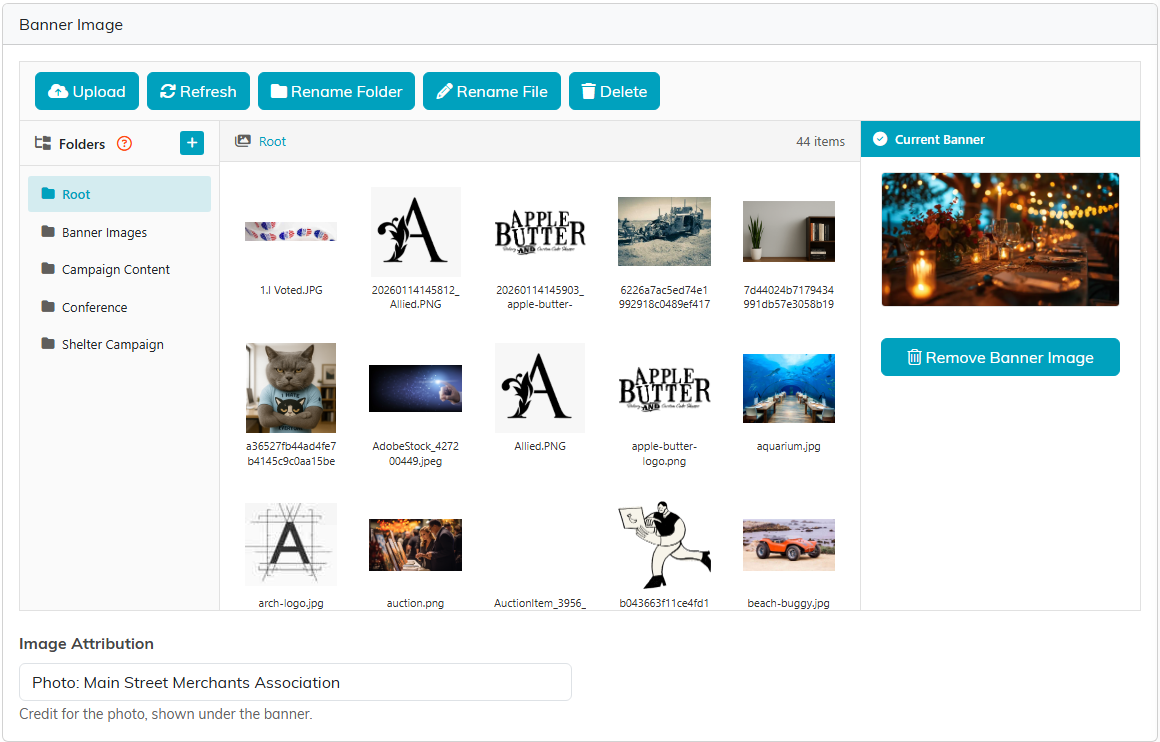Select the Root folder in tree
Screen dimensions: 1160x742
tap(119, 194)
